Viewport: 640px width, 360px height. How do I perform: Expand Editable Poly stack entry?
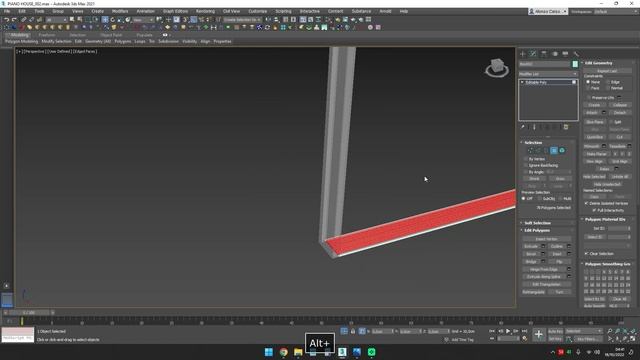point(522,82)
